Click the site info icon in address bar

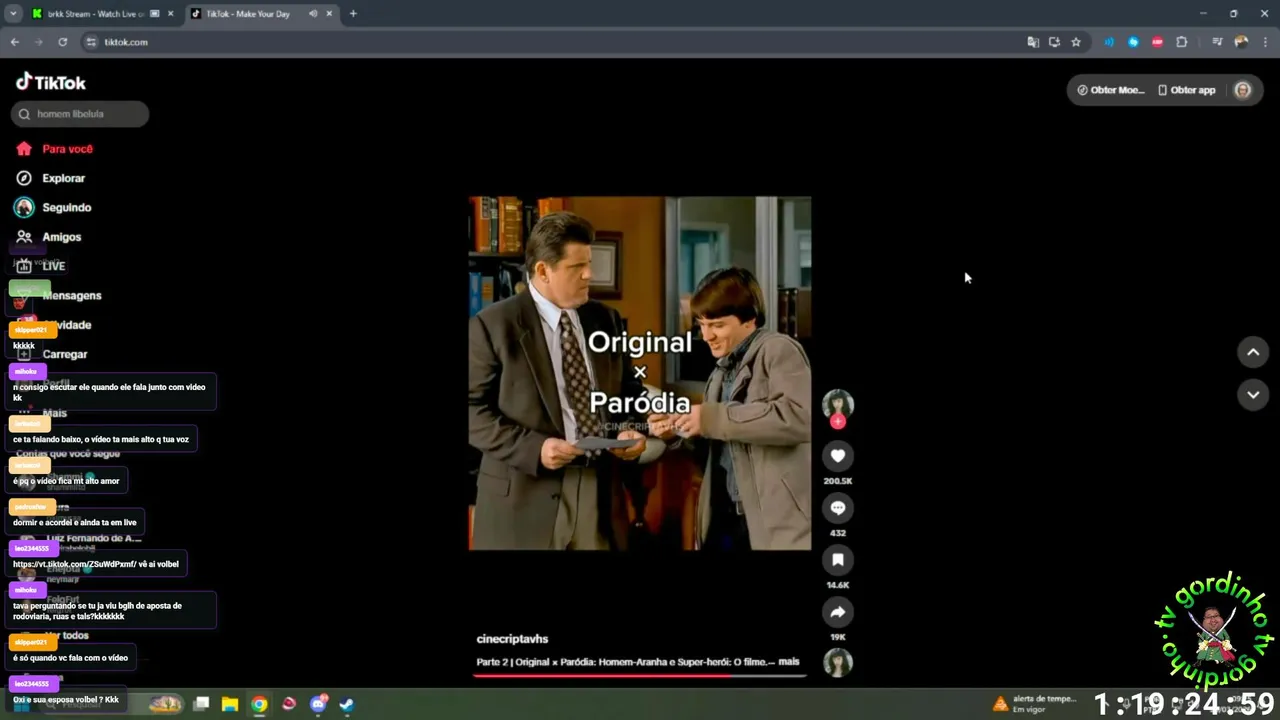(91, 42)
